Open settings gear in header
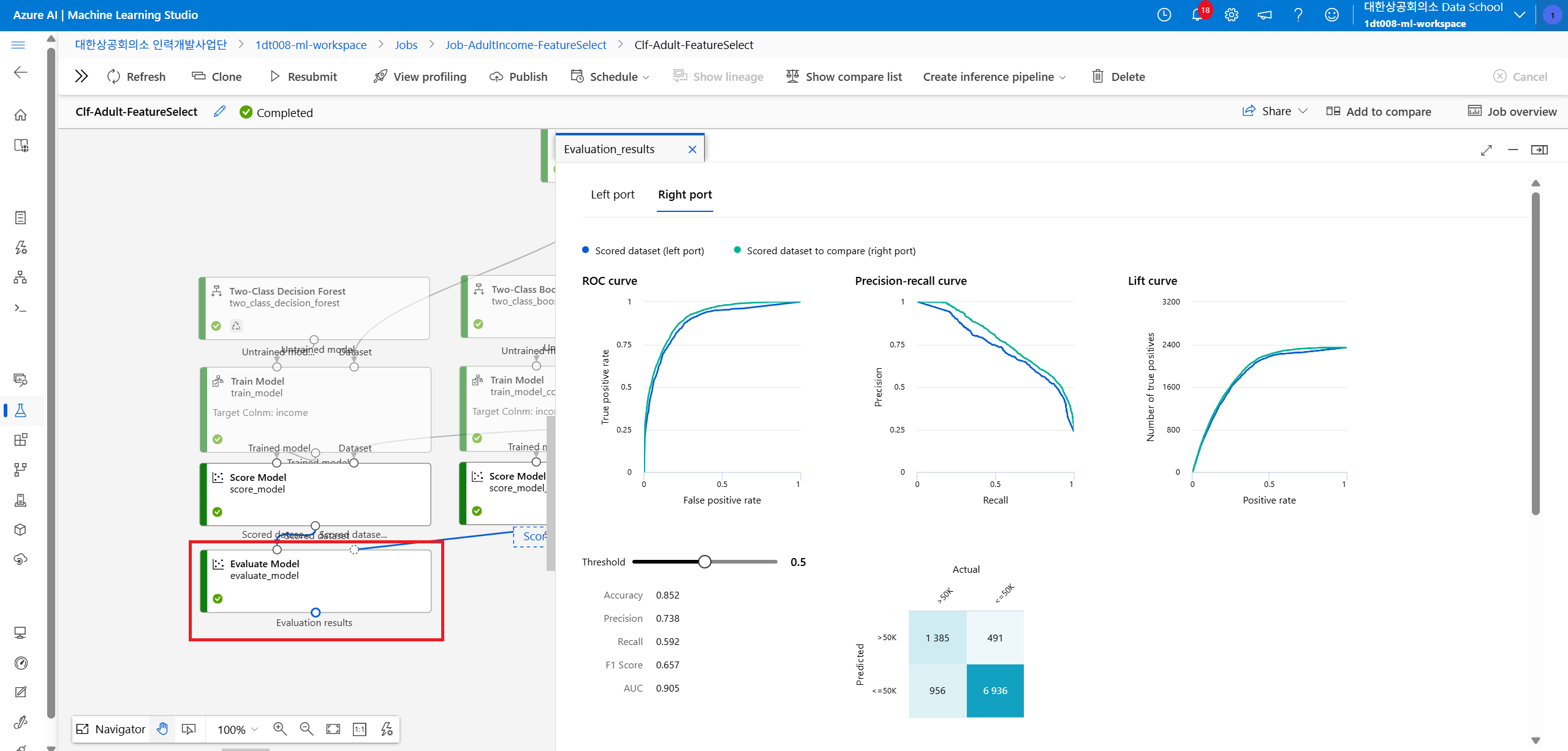This screenshot has width=1568, height=751. (1231, 15)
